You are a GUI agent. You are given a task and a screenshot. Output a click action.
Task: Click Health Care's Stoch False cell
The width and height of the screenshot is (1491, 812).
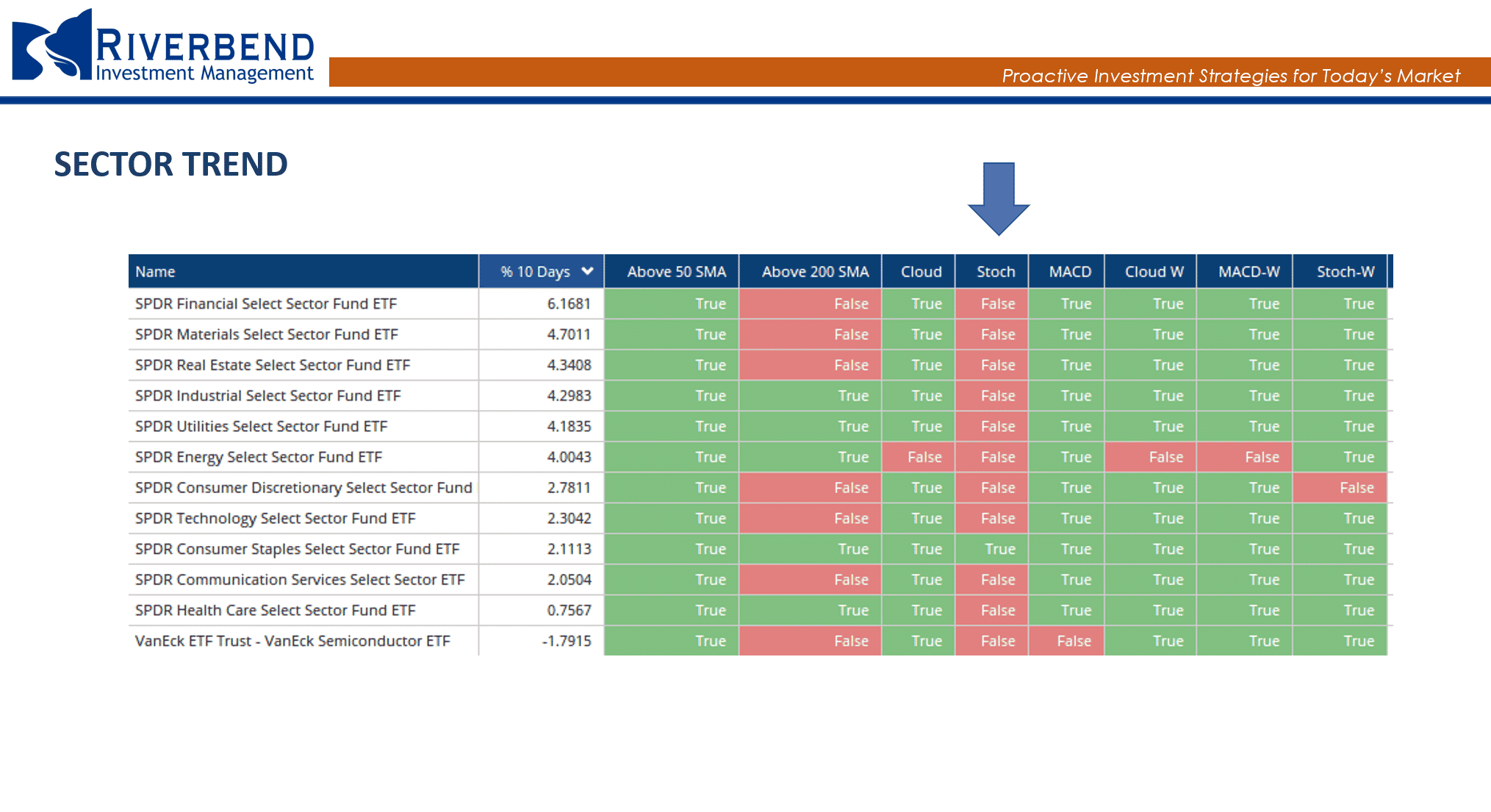click(992, 610)
